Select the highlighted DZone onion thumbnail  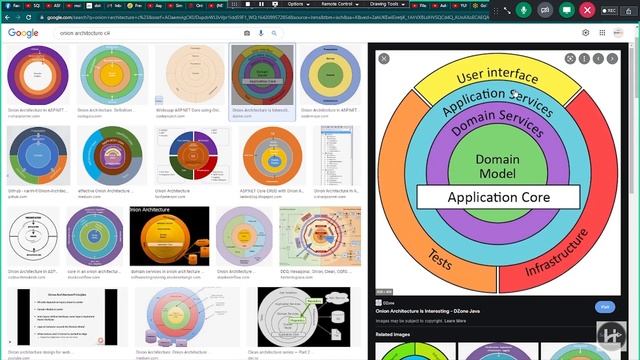[x=262, y=76]
